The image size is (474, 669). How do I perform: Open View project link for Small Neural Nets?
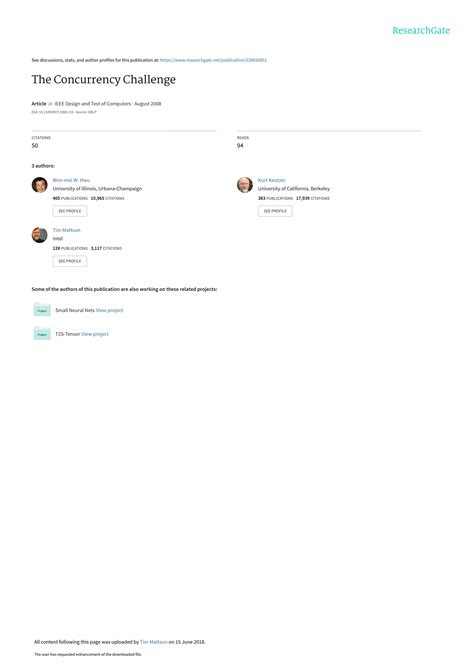(x=110, y=310)
